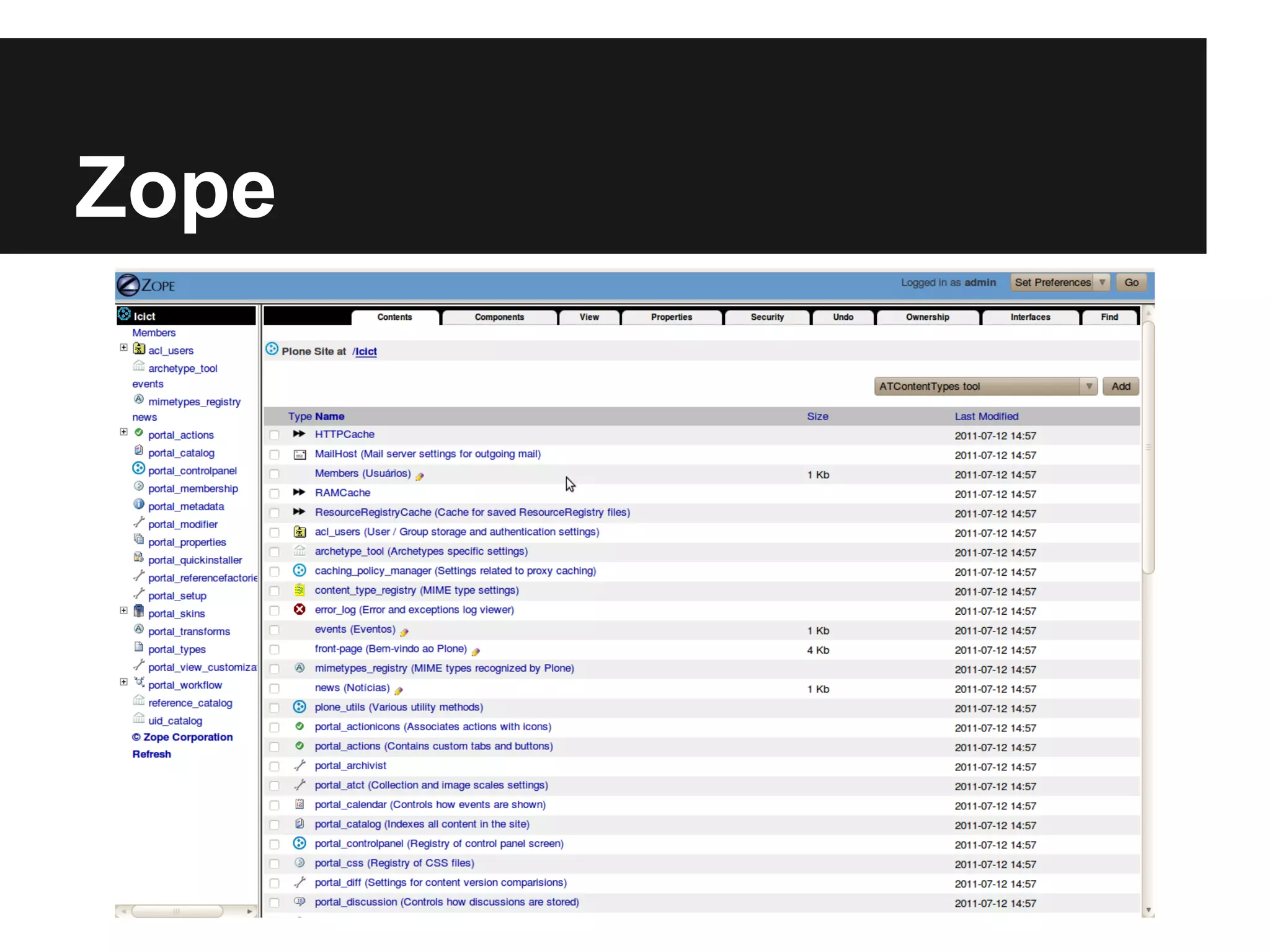Viewport: 1270px width, 952px height.
Task: Open the lcict root node in the sidebar
Action: (x=144, y=316)
